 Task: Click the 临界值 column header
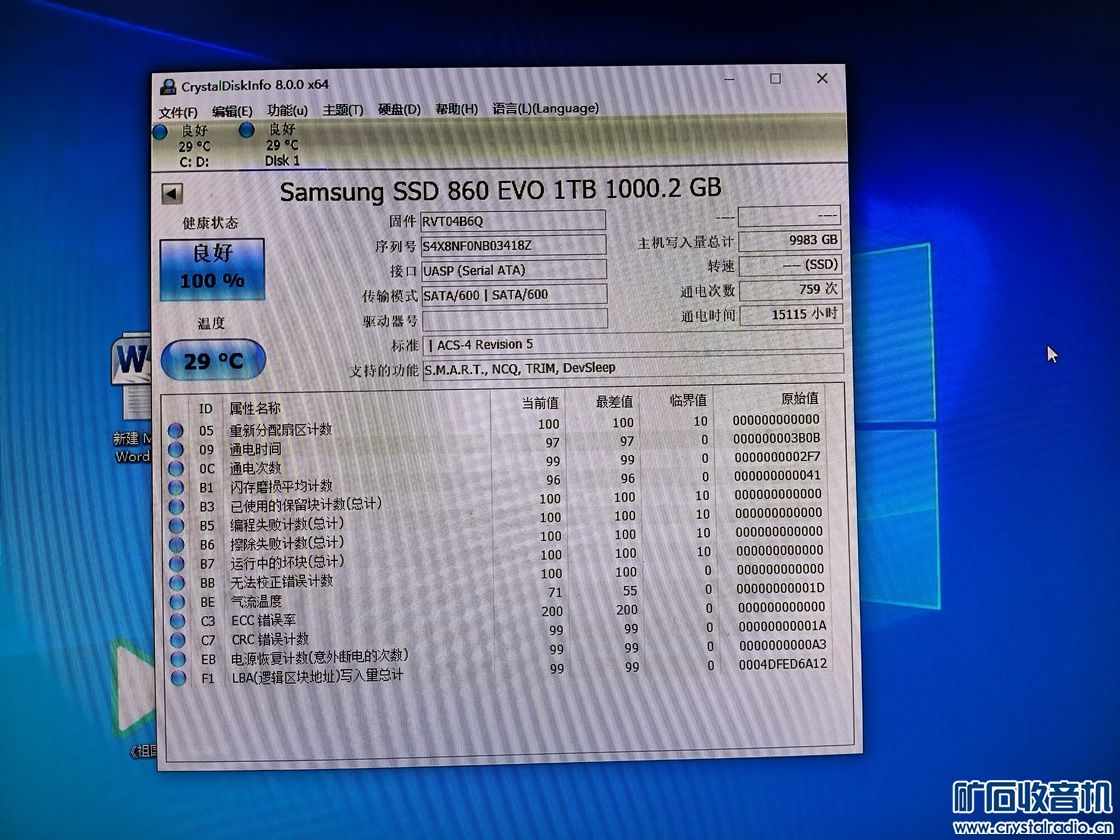[x=688, y=401]
